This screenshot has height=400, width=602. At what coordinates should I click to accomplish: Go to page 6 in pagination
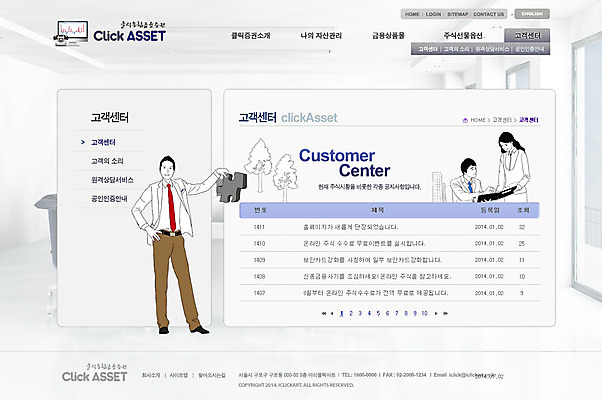pyautogui.click(x=387, y=314)
